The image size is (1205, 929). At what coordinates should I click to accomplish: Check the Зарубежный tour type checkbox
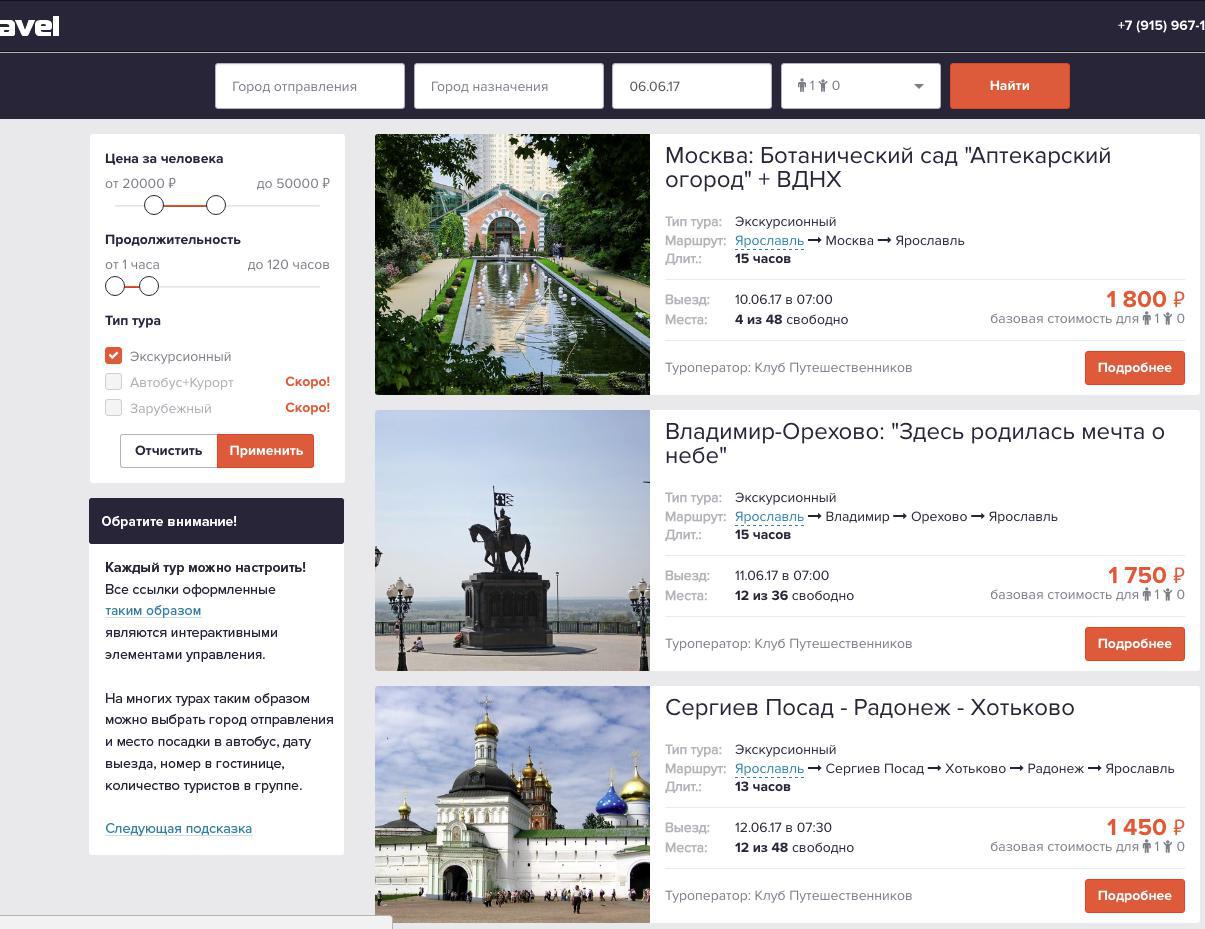click(x=113, y=407)
